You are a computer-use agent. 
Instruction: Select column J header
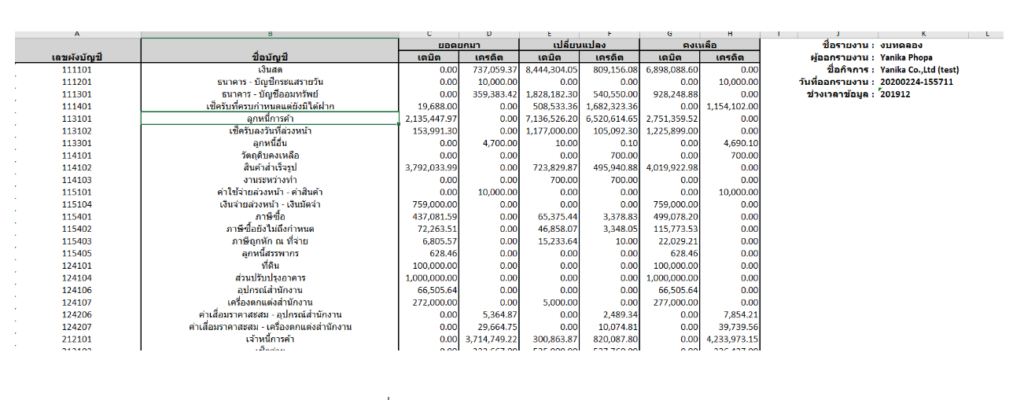[x=838, y=34]
